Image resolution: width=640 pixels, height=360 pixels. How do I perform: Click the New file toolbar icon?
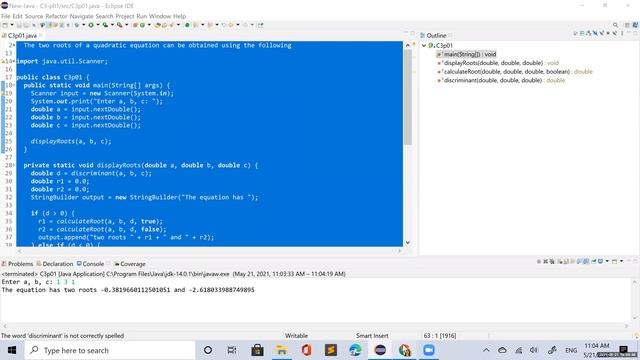[5, 25]
